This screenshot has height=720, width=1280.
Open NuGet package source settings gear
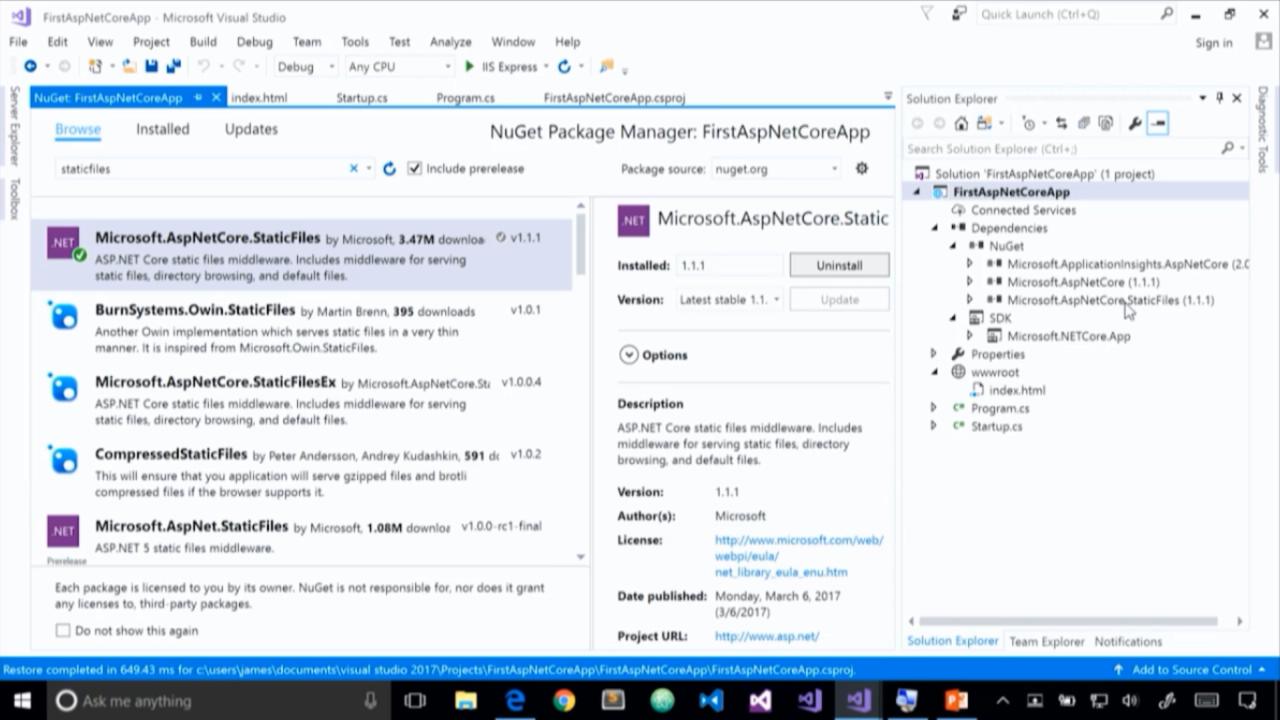point(861,169)
